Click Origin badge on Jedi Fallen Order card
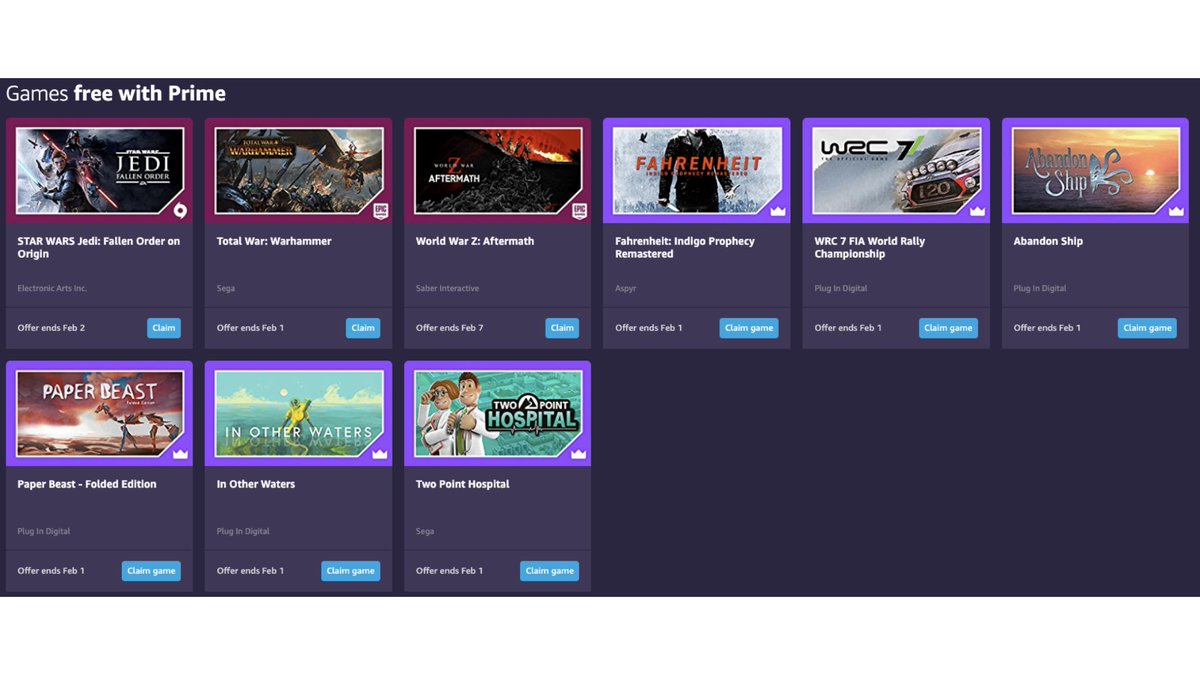The width and height of the screenshot is (1200, 675). (180, 211)
